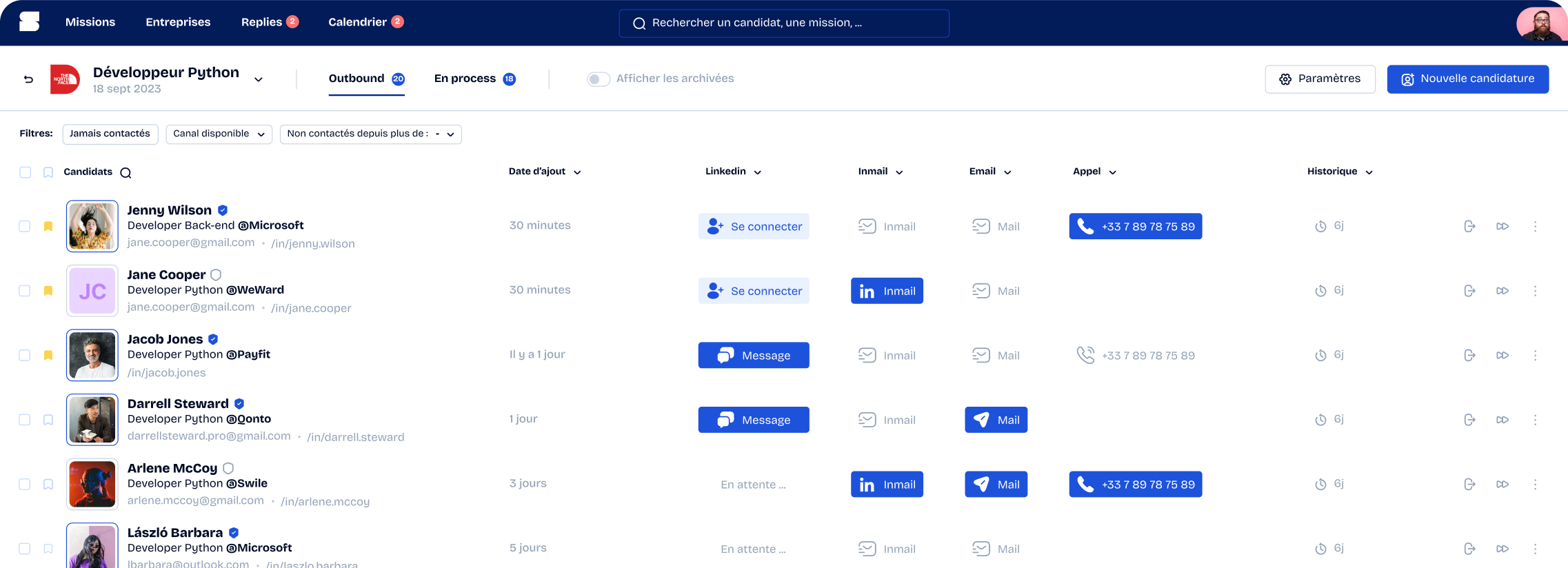
Task: Expand the Développeur Python mission chevron
Action: [x=259, y=79]
